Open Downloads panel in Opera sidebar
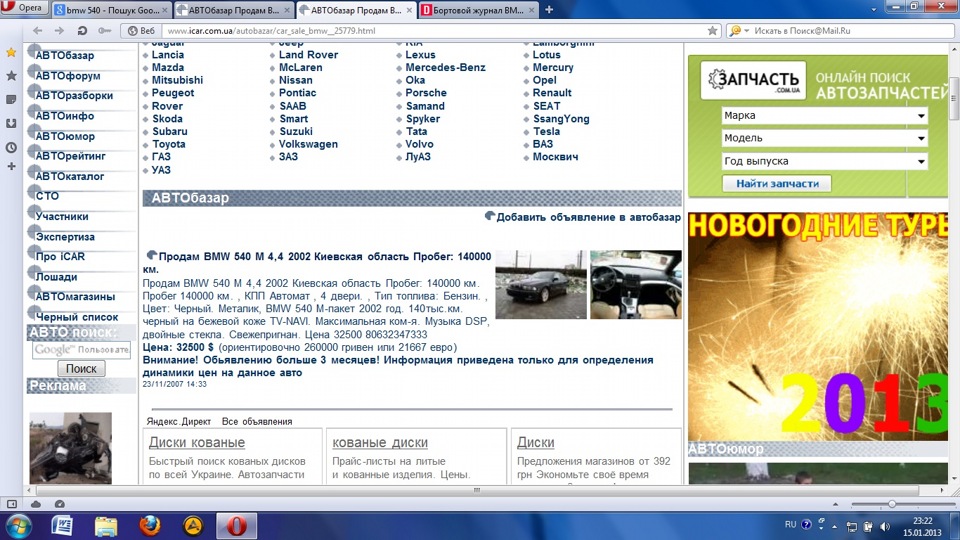Screen dimensions: 960x540 (11, 123)
